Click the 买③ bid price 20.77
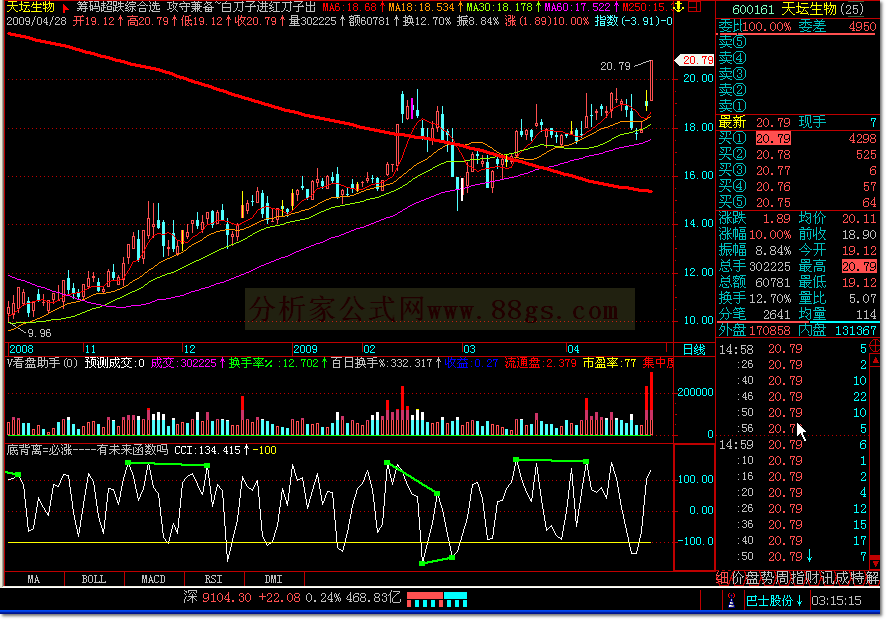887x620 pixels. (x=773, y=170)
